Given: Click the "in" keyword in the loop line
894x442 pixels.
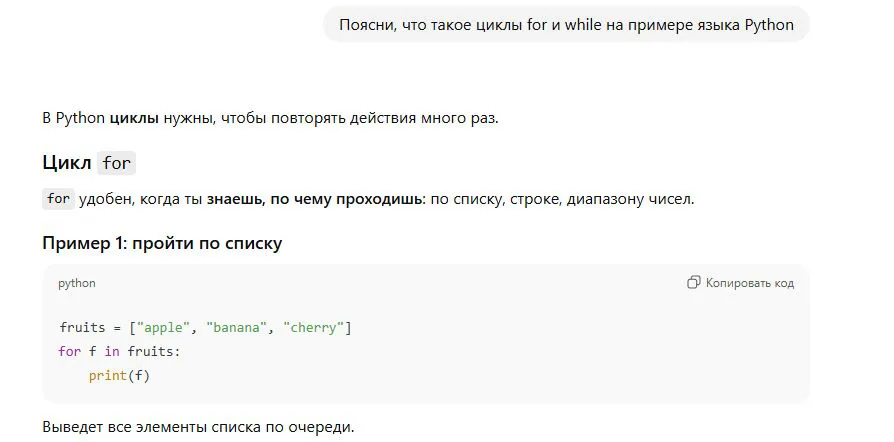Looking at the screenshot, I should (112, 351).
